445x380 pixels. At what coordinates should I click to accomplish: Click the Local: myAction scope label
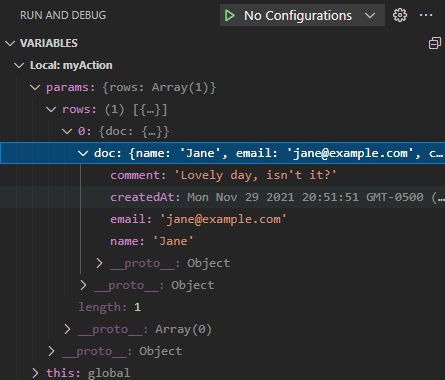71,65
